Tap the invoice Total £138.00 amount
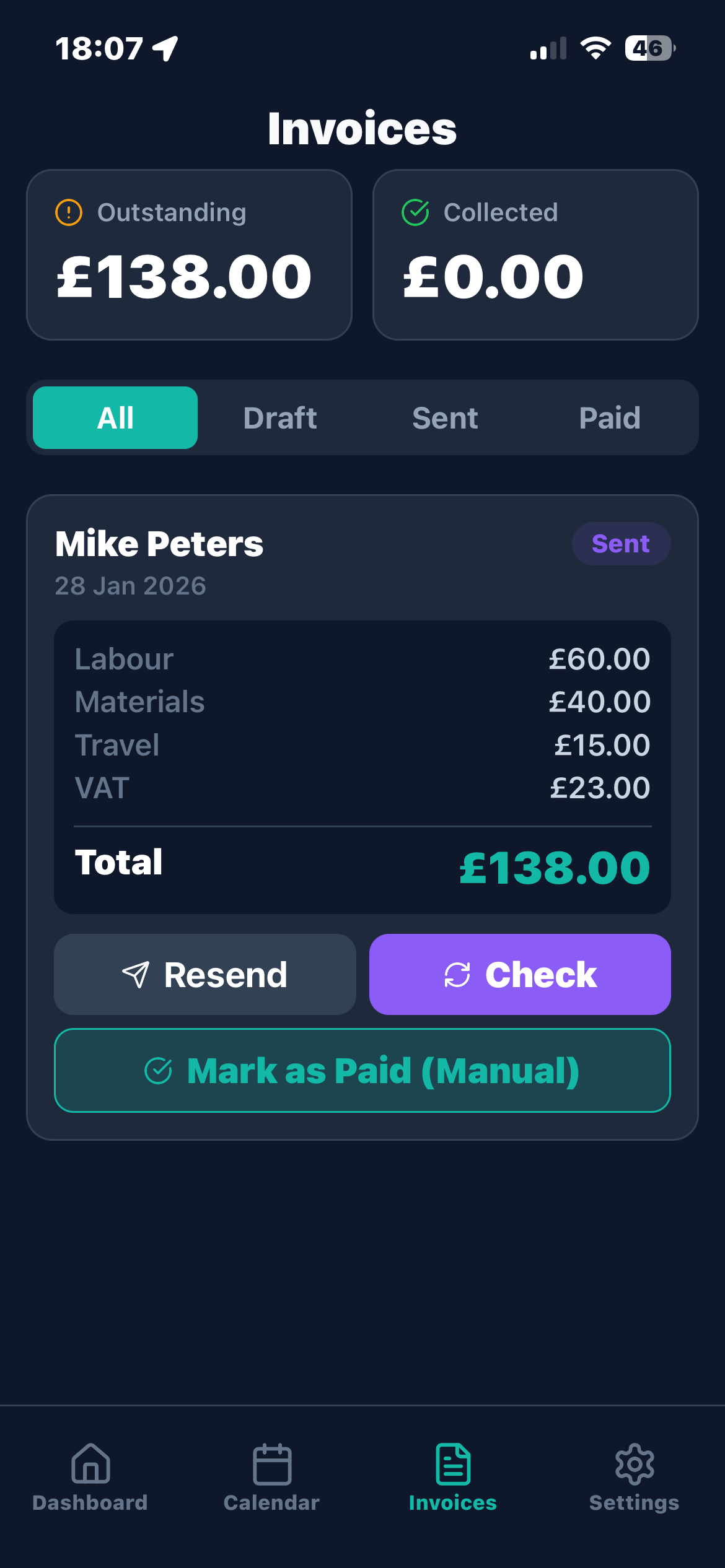The width and height of the screenshot is (725, 1568). 555,867
